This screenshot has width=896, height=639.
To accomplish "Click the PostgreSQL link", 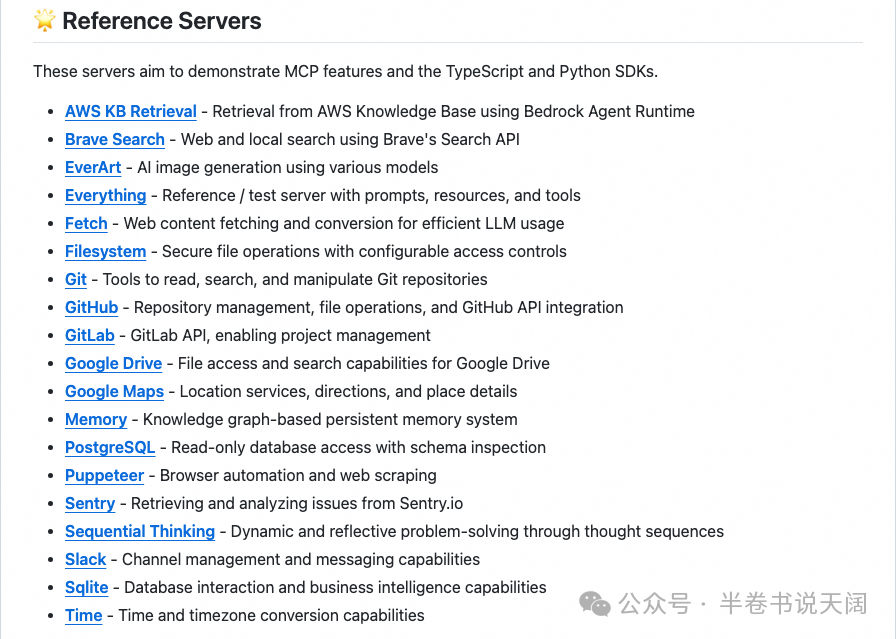I will (110, 448).
